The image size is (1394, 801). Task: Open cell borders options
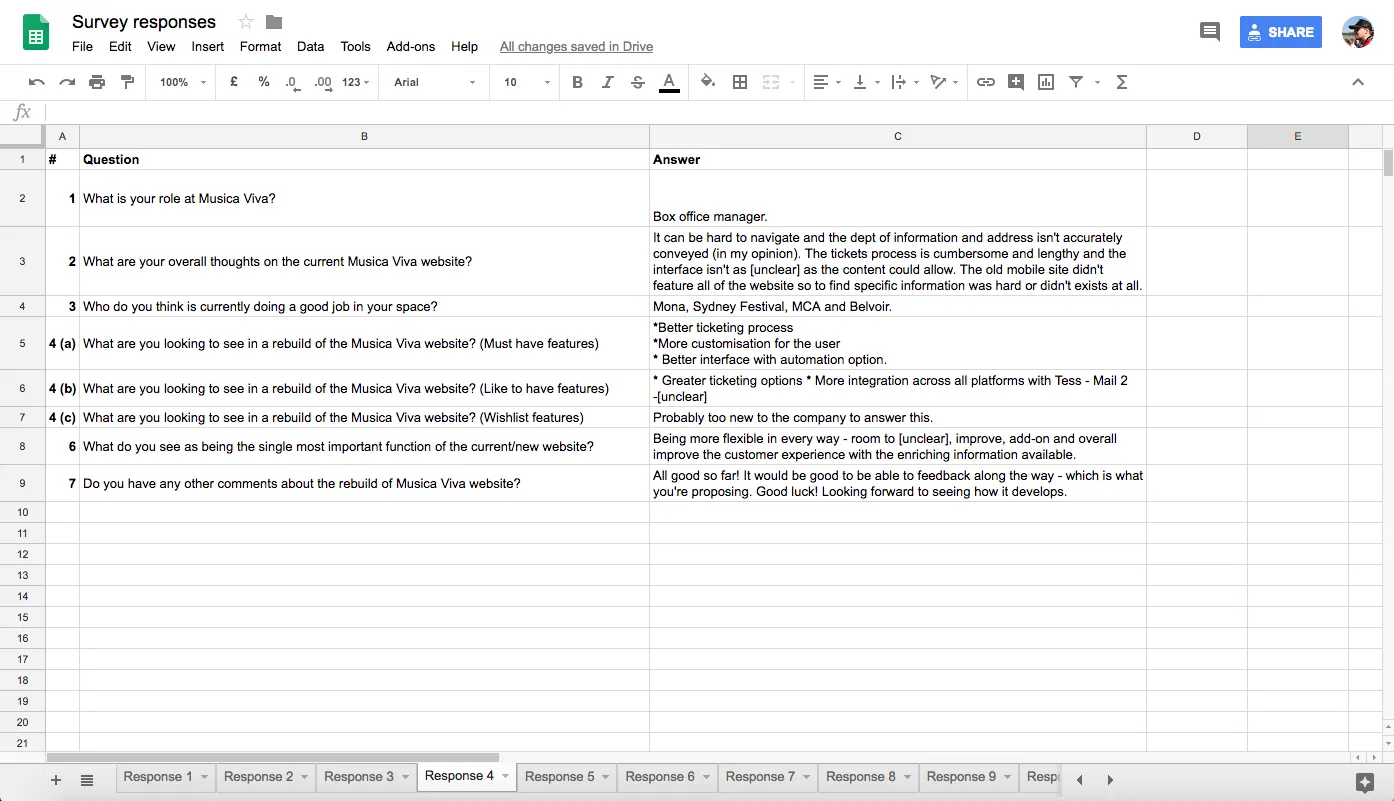click(x=740, y=82)
